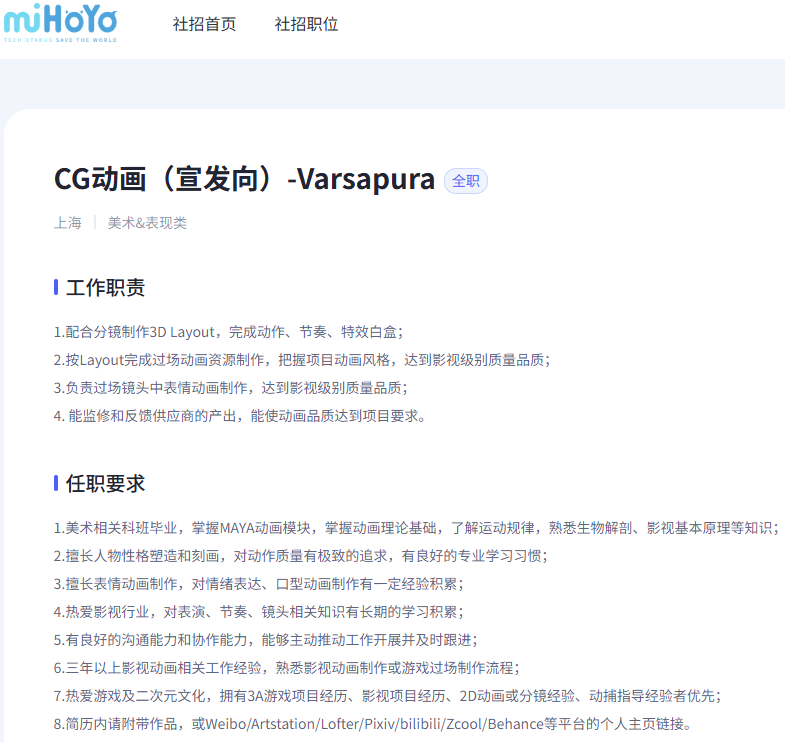Click the 任职要求 section heading

pos(105,484)
